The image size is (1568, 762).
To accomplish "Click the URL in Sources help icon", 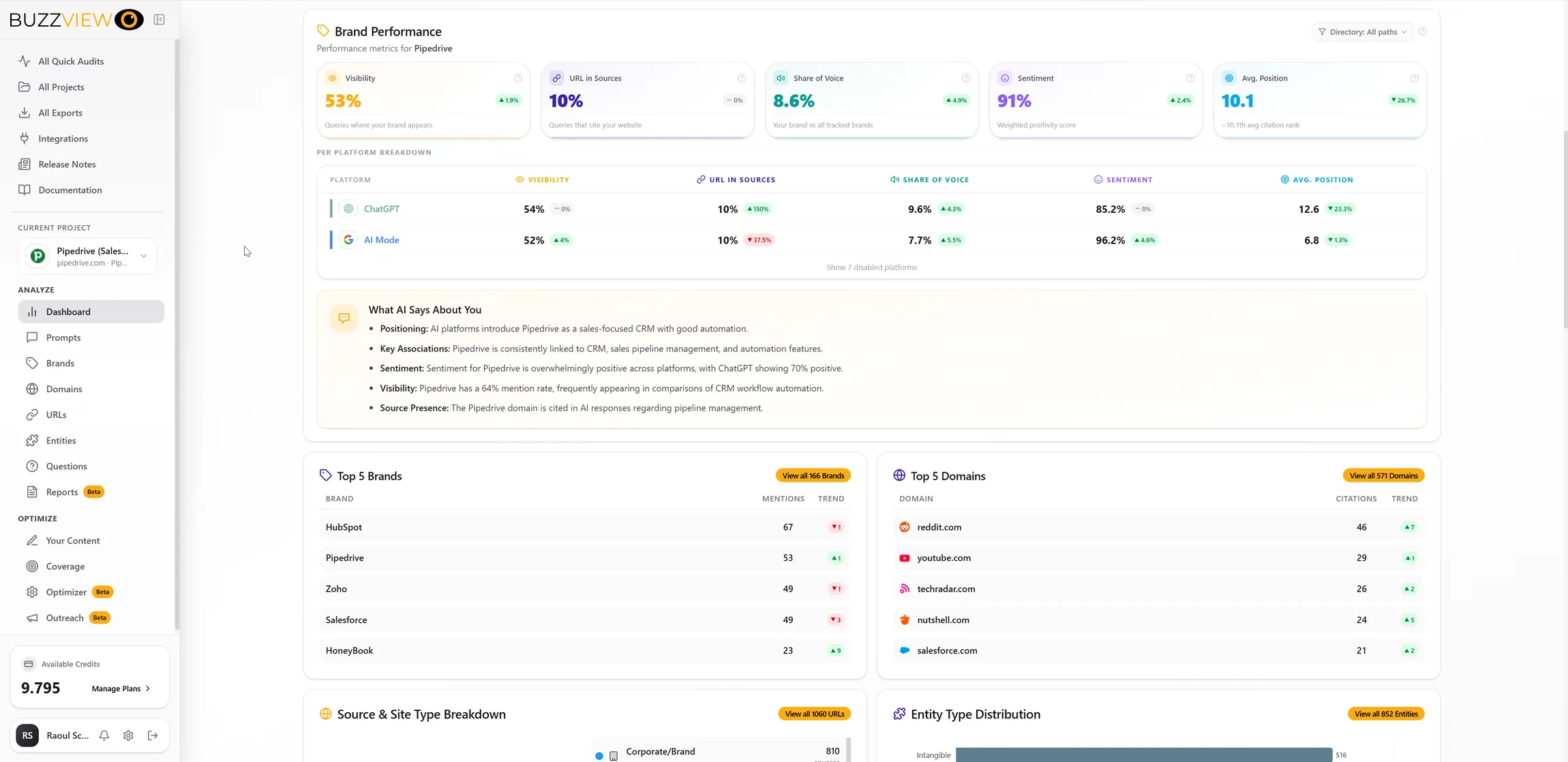I will pyautogui.click(x=742, y=78).
